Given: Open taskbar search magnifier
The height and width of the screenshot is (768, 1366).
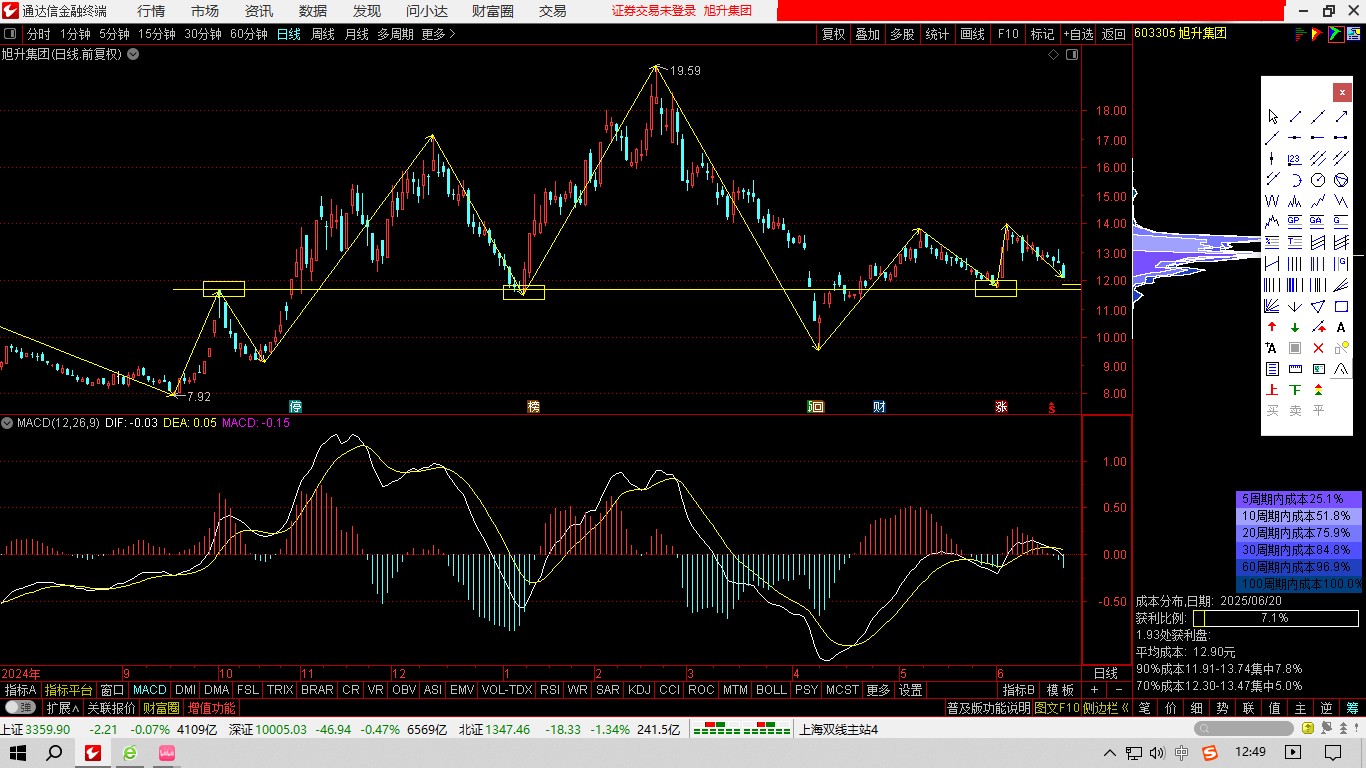Looking at the screenshot, I should (x=56, y=751).
